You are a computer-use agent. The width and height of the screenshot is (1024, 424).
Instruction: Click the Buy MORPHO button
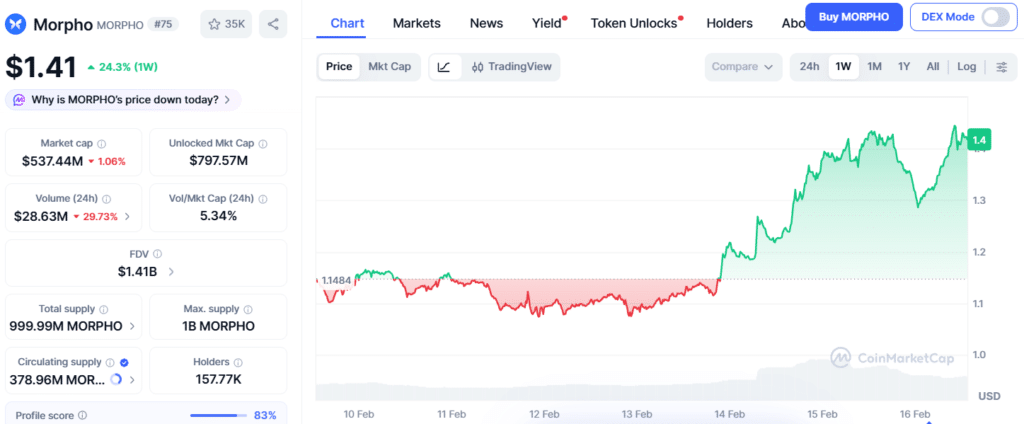pyautogui.click(x=854, y=17)
